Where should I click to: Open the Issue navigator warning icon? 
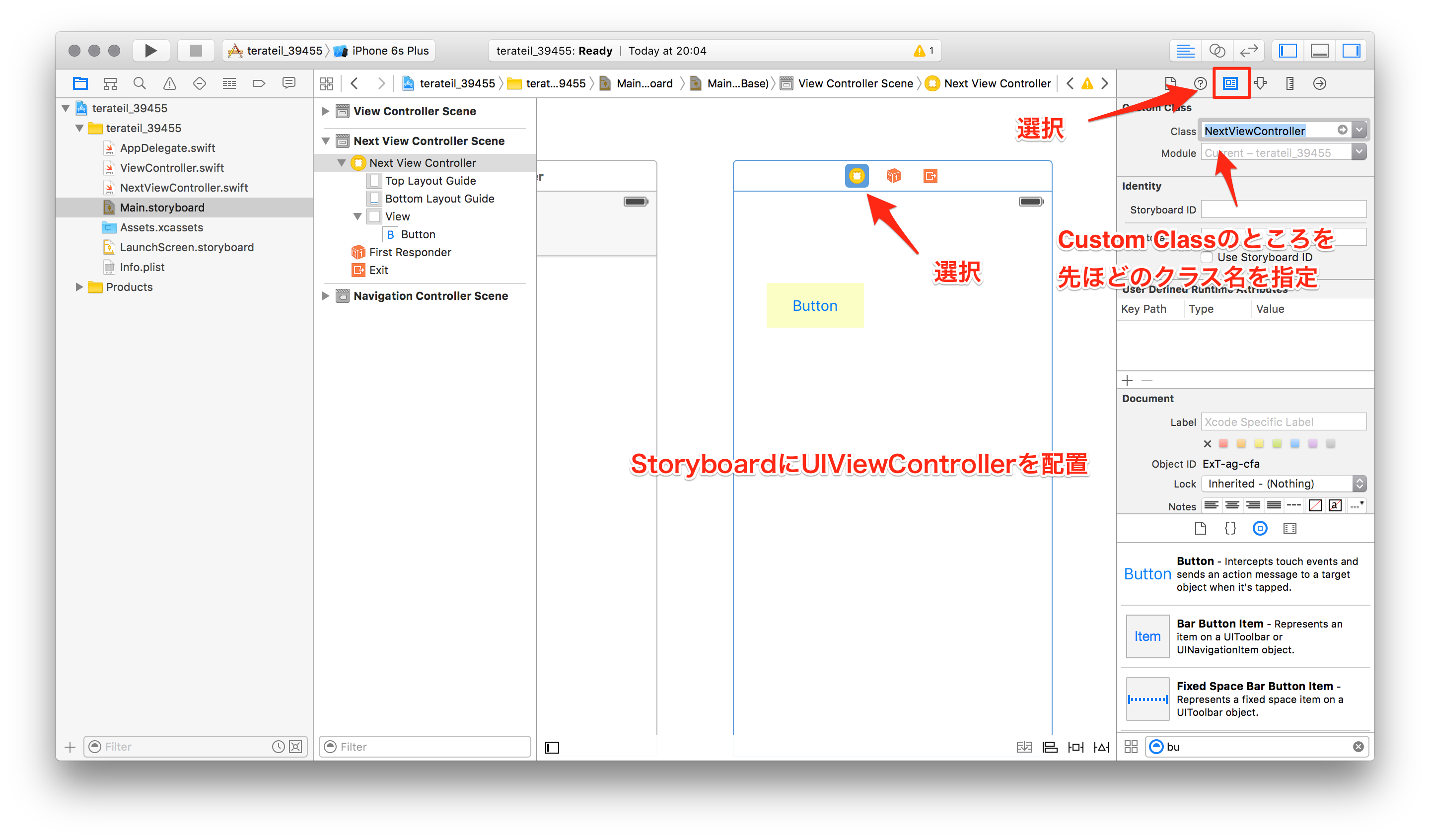(169, 83)
